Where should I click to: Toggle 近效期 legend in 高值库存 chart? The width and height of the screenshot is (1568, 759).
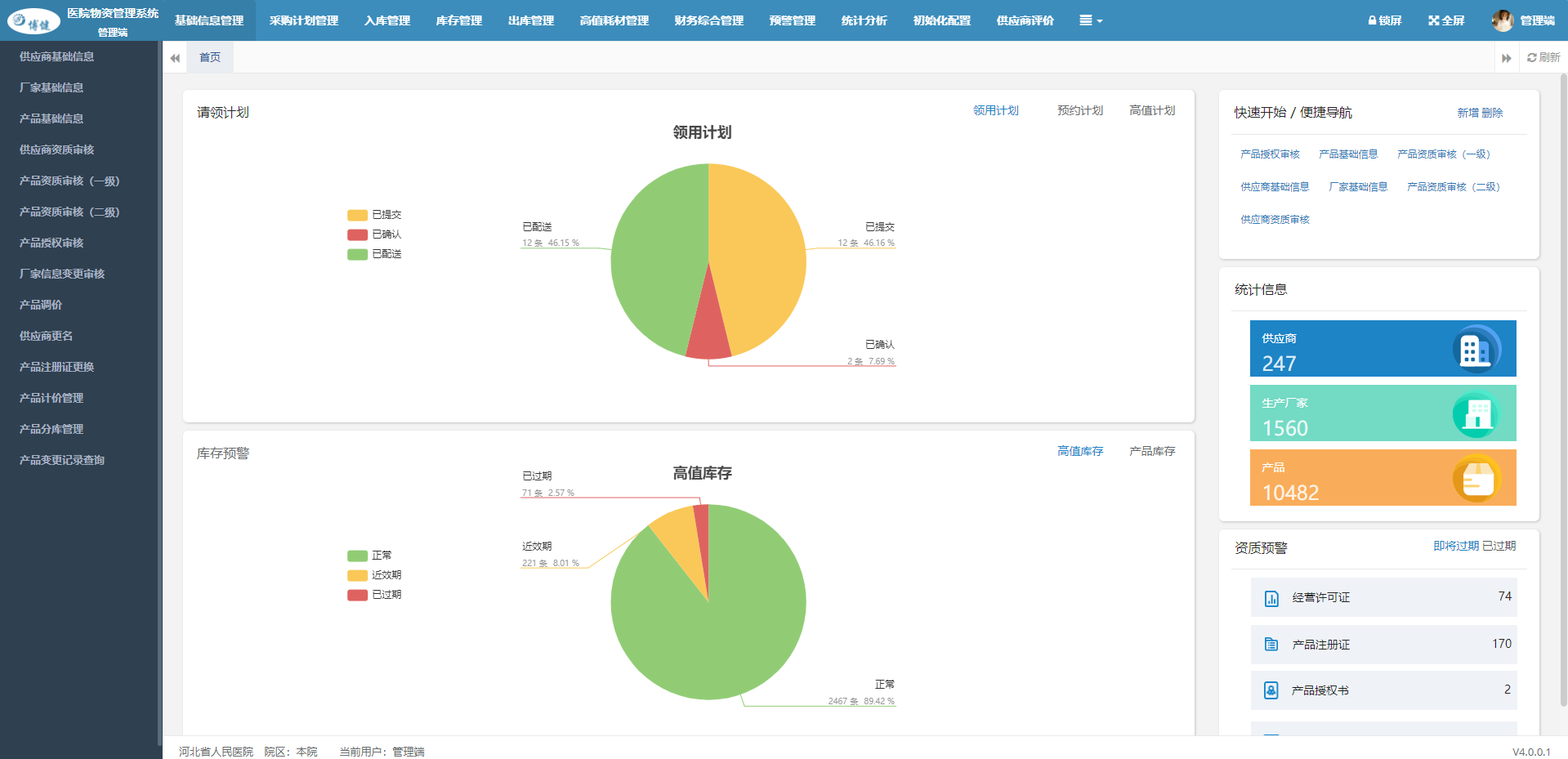coord(374,575)
